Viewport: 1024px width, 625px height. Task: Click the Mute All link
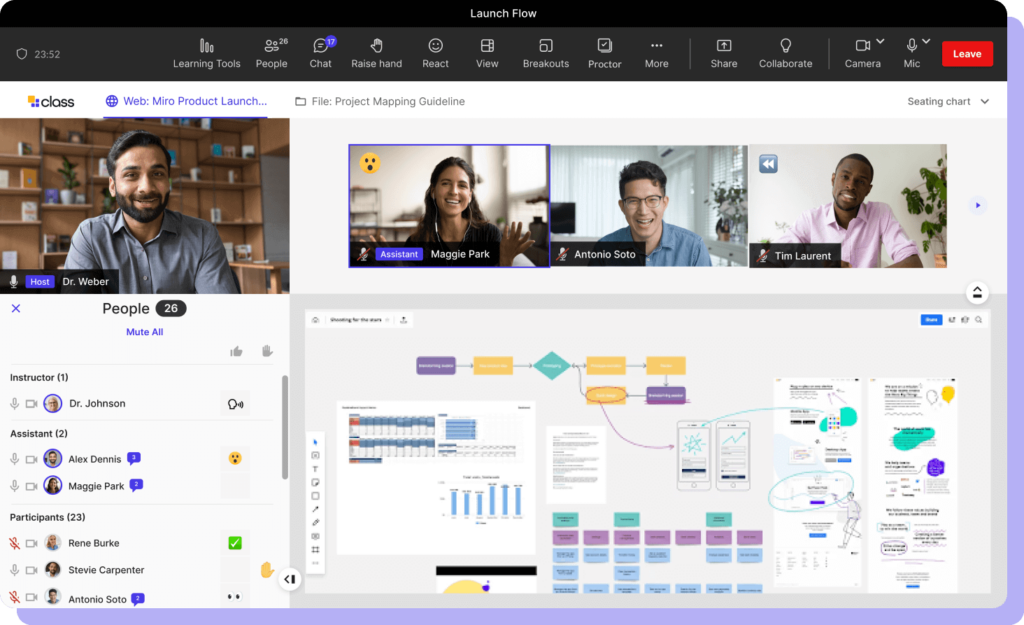(144, 332)
